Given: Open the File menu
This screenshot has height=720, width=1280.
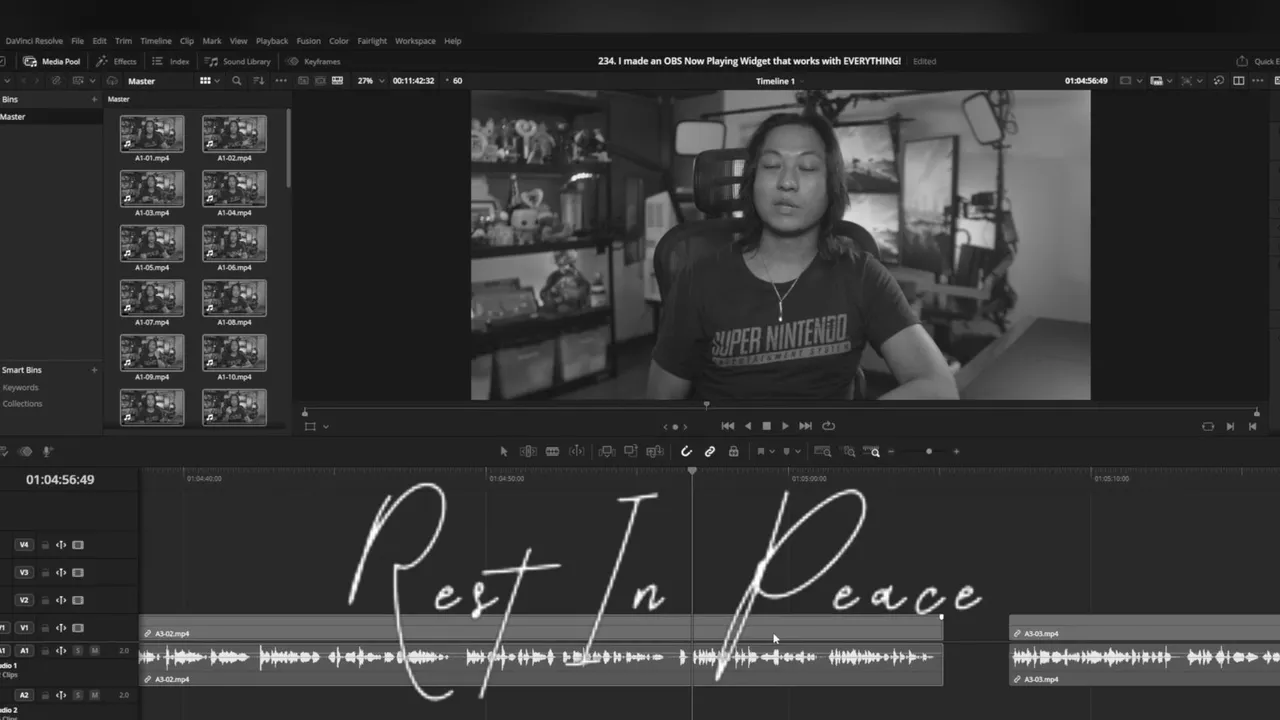Looking at the screenshot, I should pos(77,41).
